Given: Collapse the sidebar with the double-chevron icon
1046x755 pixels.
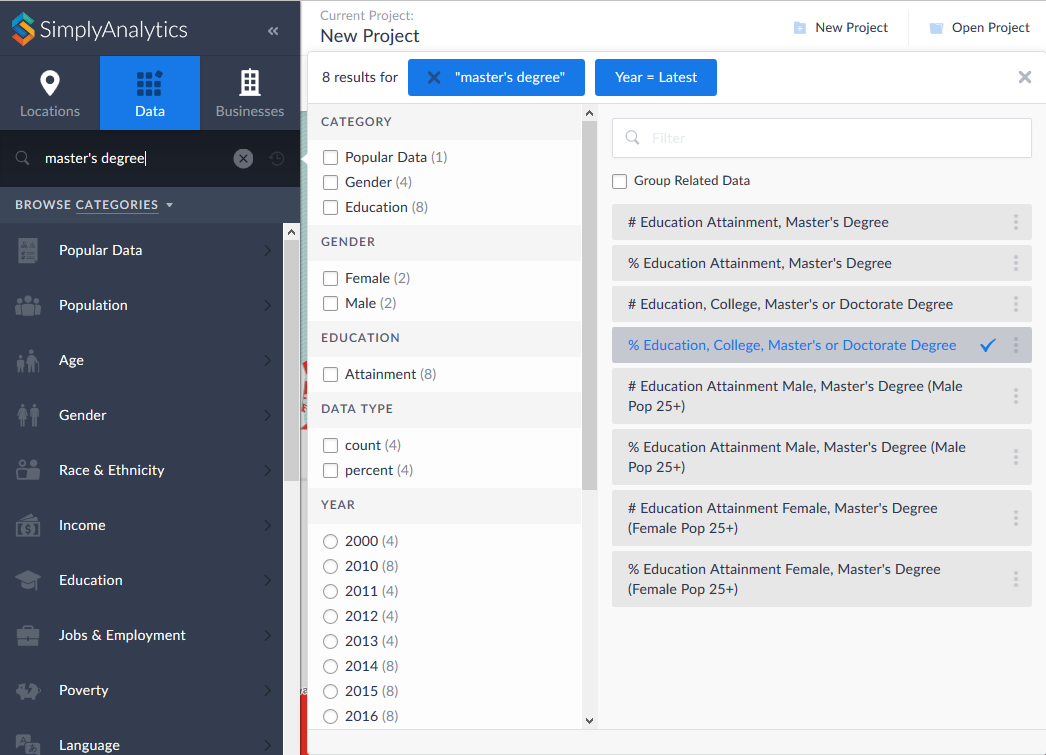Looking at the screenshot, I should pos(273,31).
